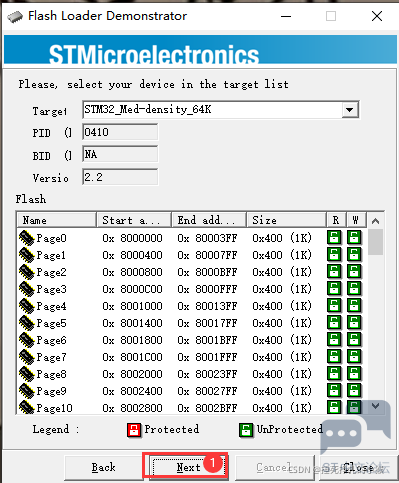Click the flash list scroll down arrow

point(375,406)
